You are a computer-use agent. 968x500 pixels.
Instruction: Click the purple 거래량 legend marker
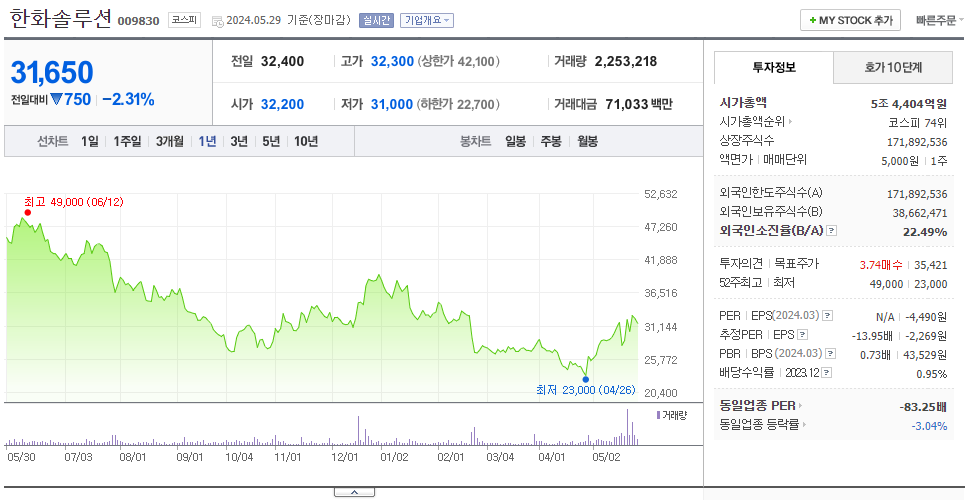pyautogui.click(x=659, y=415)
